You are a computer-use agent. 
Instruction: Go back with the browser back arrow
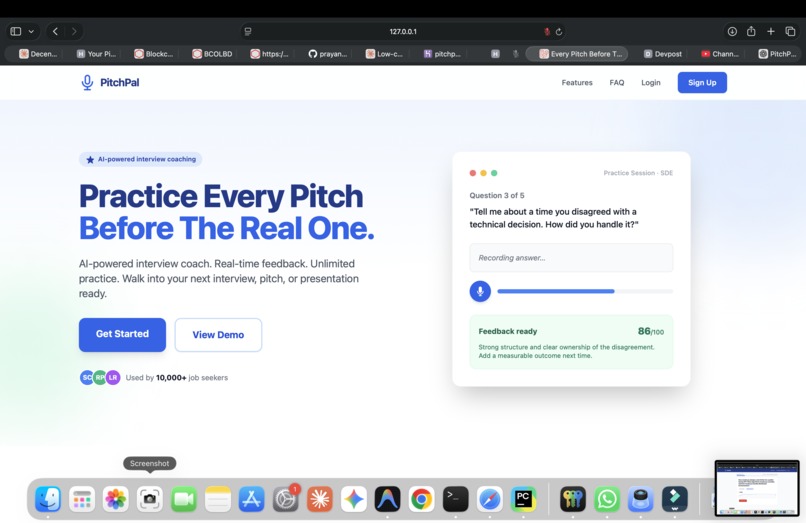[x=56, y=31]
